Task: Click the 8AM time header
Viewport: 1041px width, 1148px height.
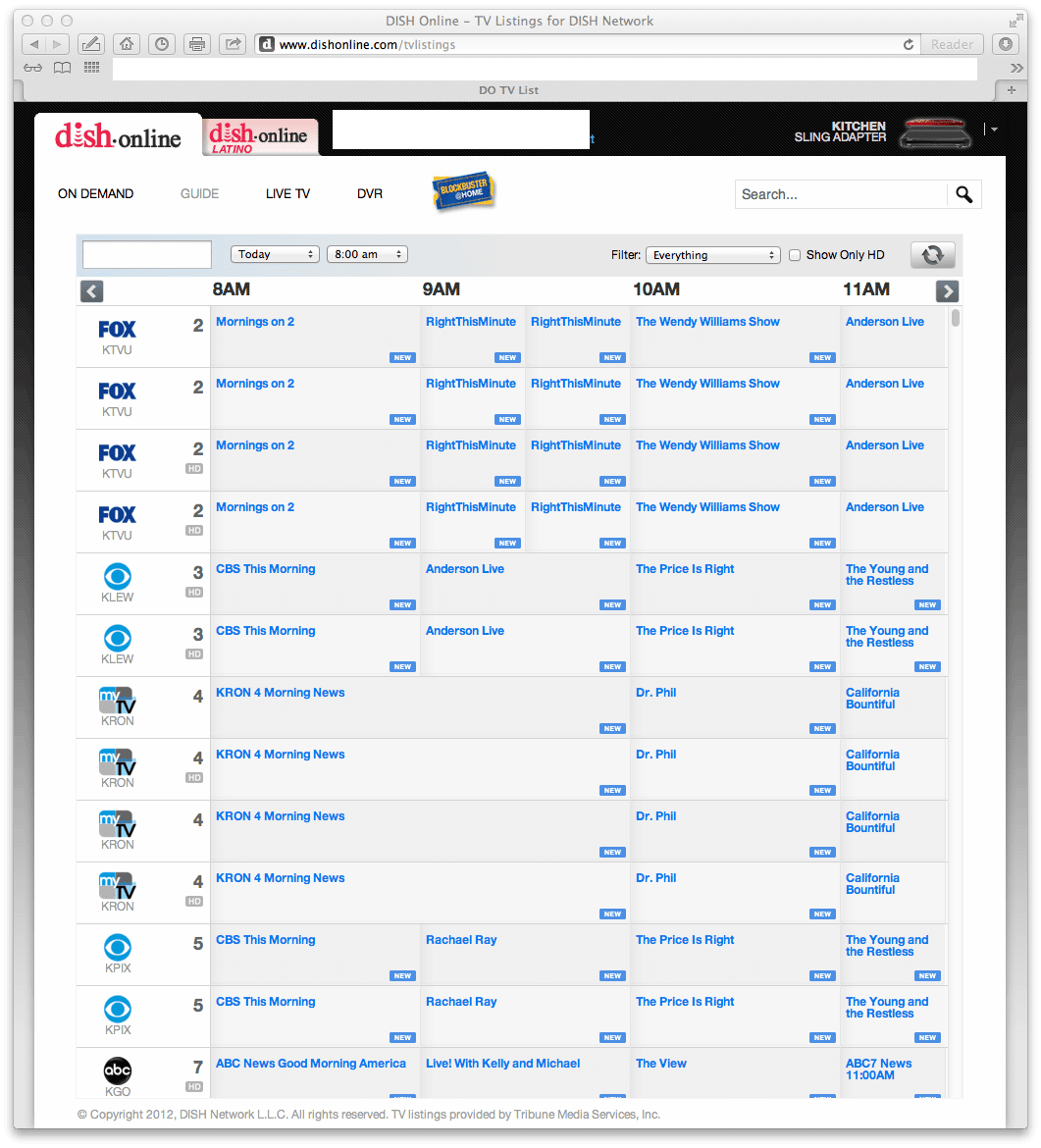Action: pyautogui.click(x=232, y=289)
